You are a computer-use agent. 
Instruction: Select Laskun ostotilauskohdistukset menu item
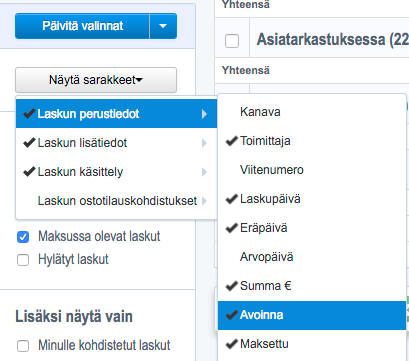point(116,201)
